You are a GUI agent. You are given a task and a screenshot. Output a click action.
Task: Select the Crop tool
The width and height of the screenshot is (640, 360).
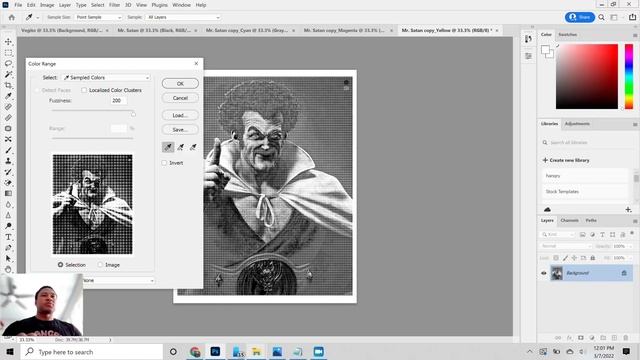tap(8, 85)
